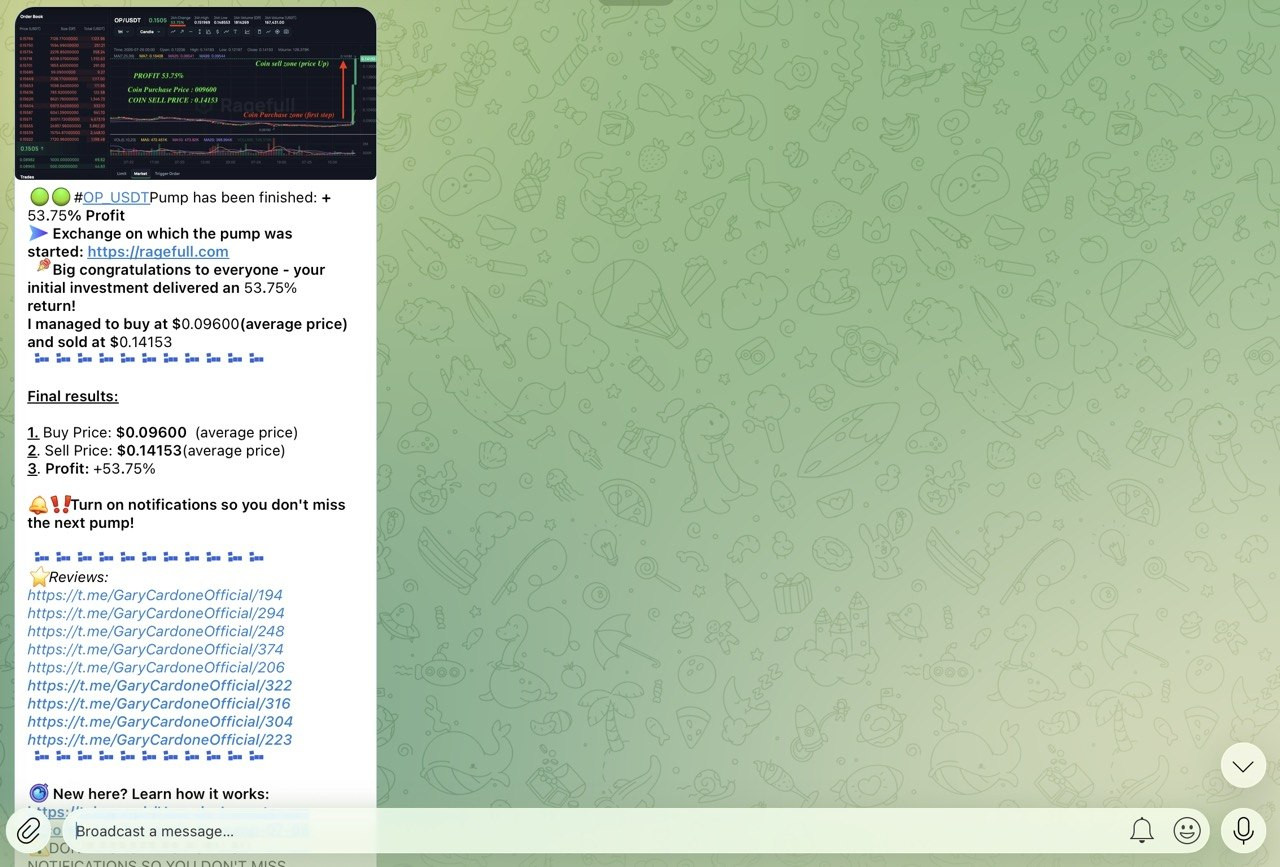Click the "Big congratulations to everyone" sentence
Viewport: 1280px width, 867px height.
[x=176, y=288]
